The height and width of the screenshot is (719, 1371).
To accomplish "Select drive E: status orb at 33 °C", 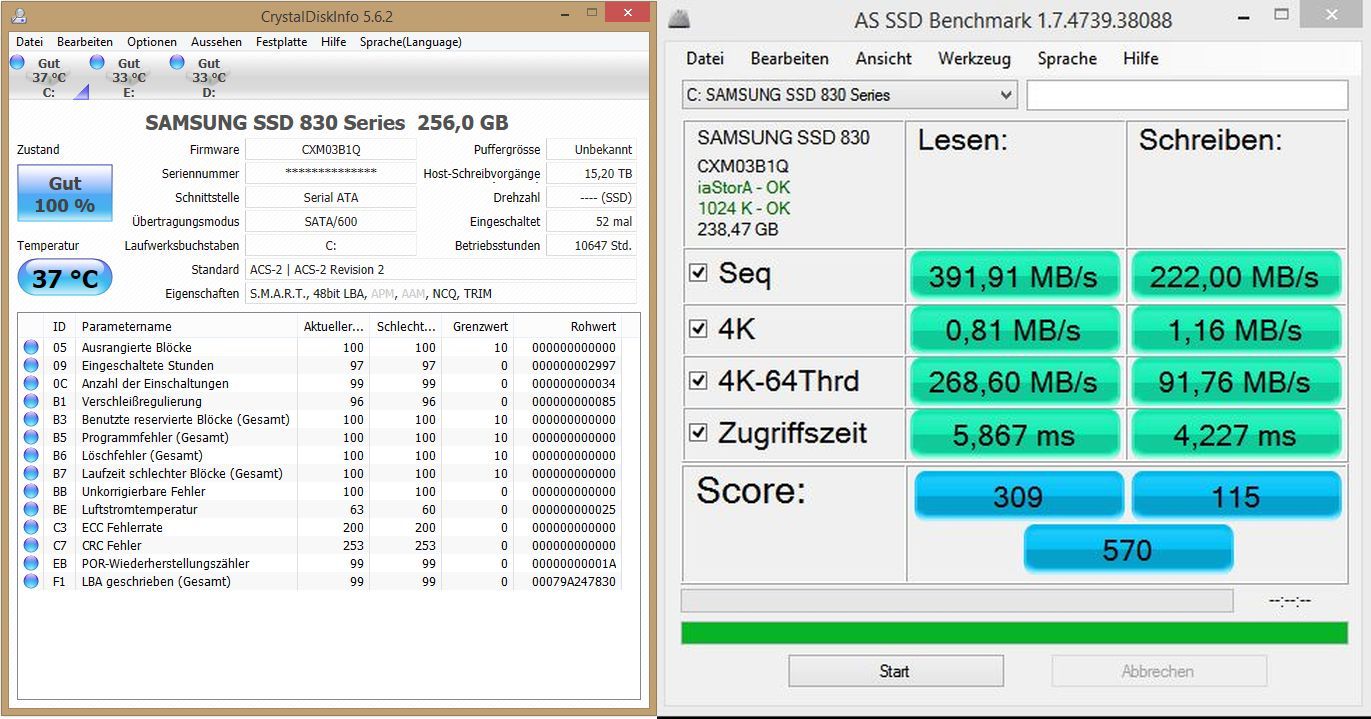I will click(x=98, y=63).
